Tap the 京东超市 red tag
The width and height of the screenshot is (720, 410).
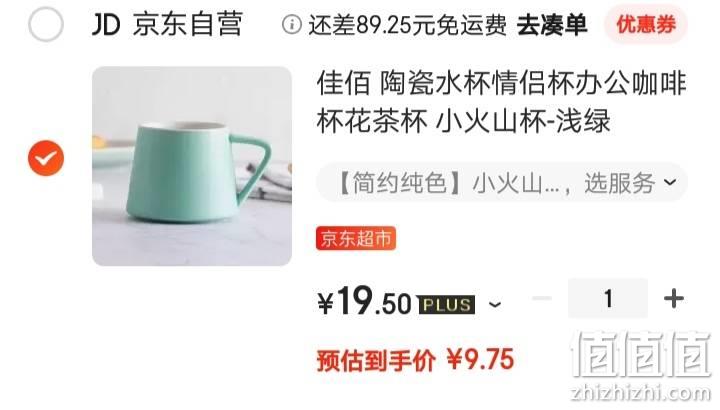[356, 238]
